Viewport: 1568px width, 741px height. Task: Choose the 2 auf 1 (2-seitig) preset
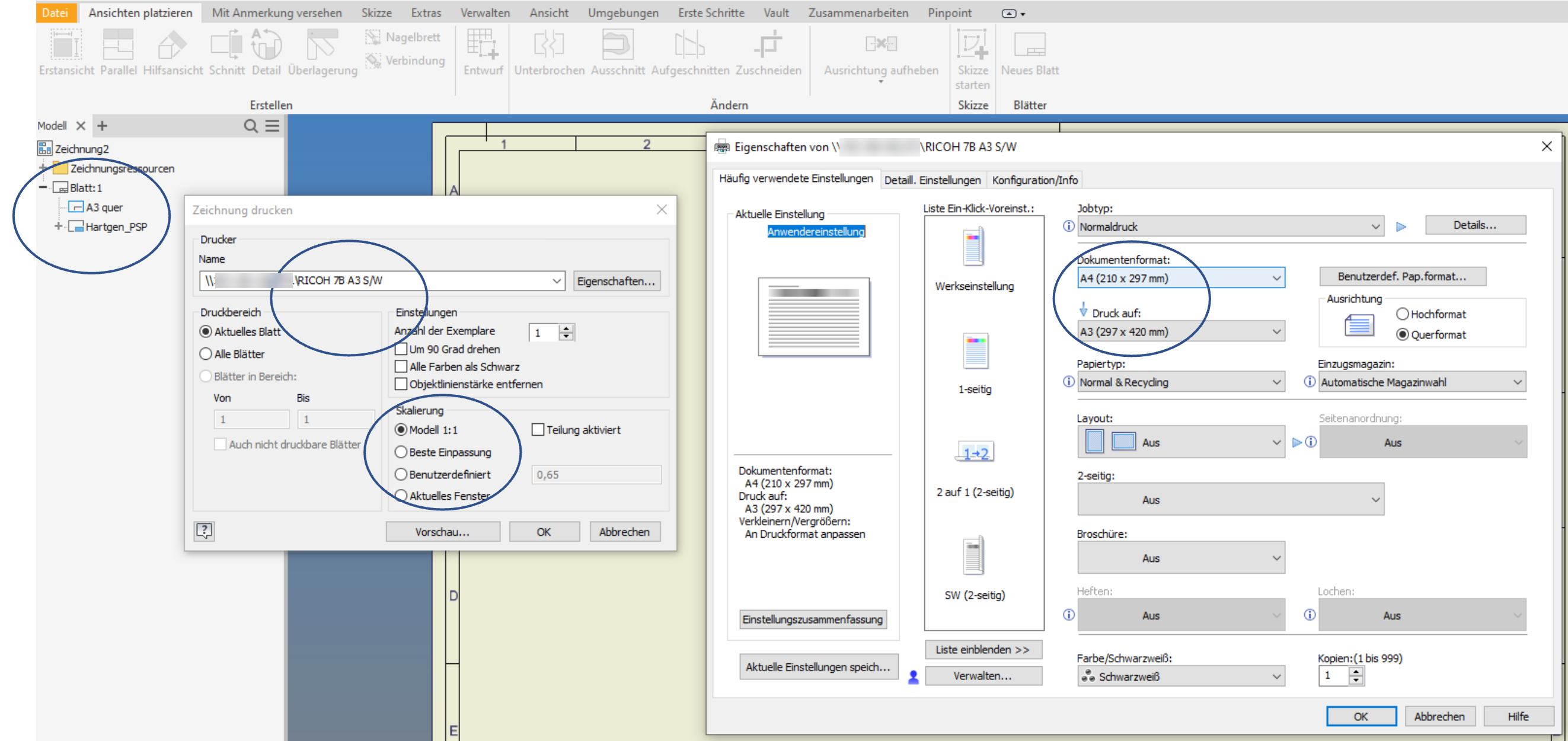click(x=975, y=452)
